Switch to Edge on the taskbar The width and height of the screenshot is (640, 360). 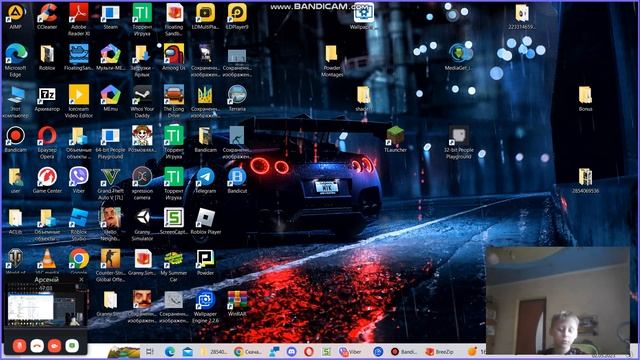click(169, 351)
